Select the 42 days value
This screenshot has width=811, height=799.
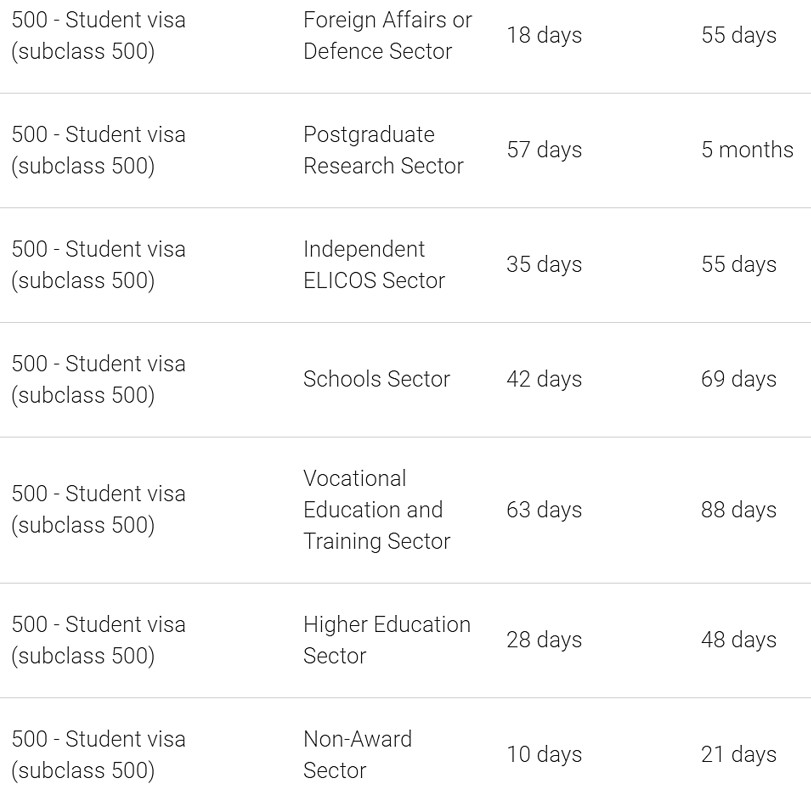(x=544, y=379)
